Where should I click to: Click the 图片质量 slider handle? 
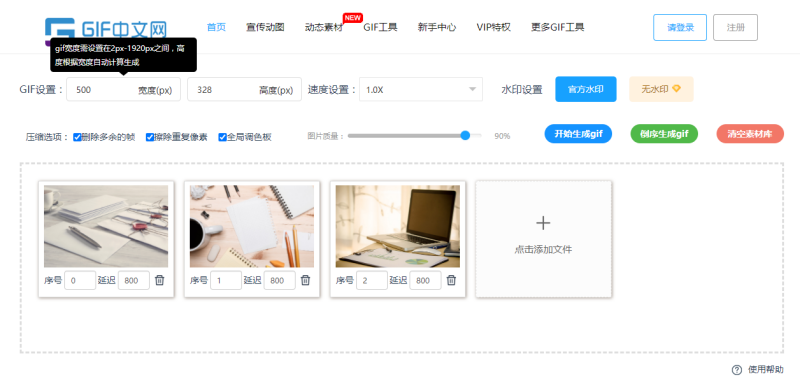(x=465, y=136)
